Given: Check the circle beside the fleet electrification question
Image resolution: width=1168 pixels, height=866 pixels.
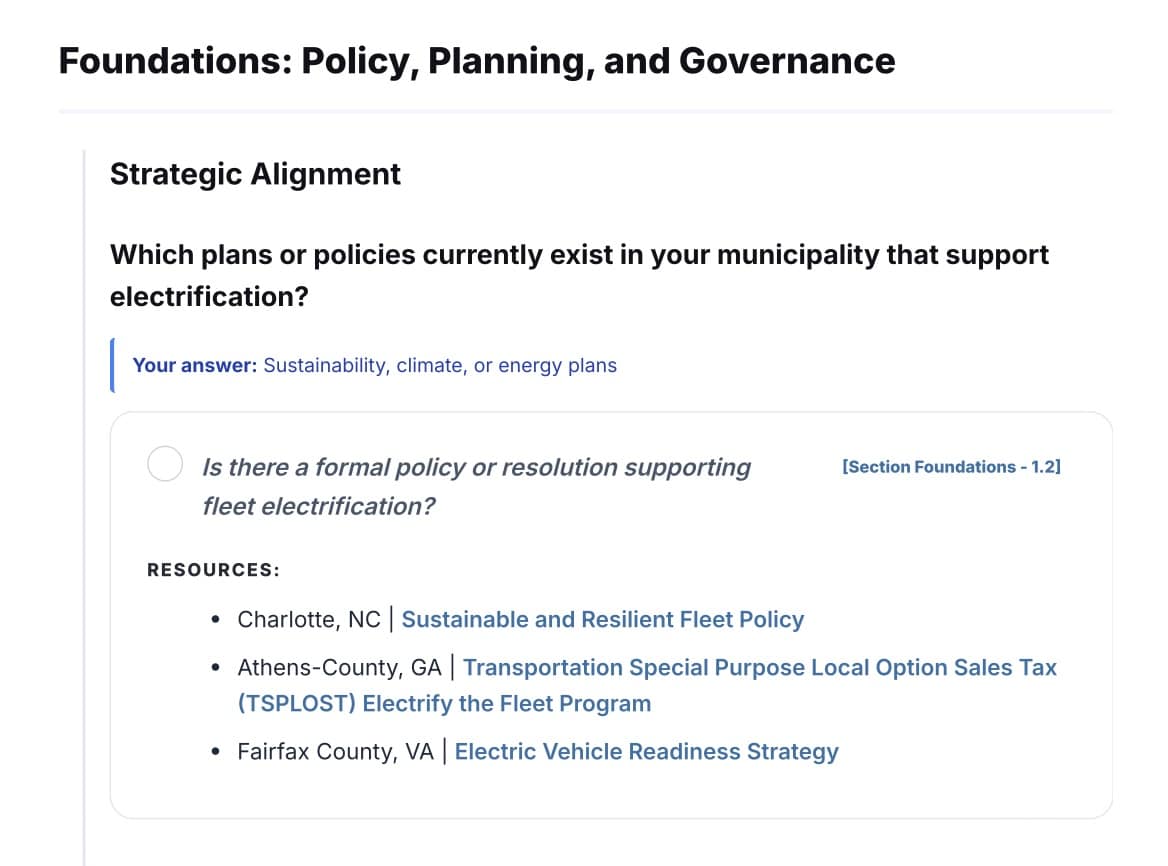Looking at the screenshot, I should (165, 464).
